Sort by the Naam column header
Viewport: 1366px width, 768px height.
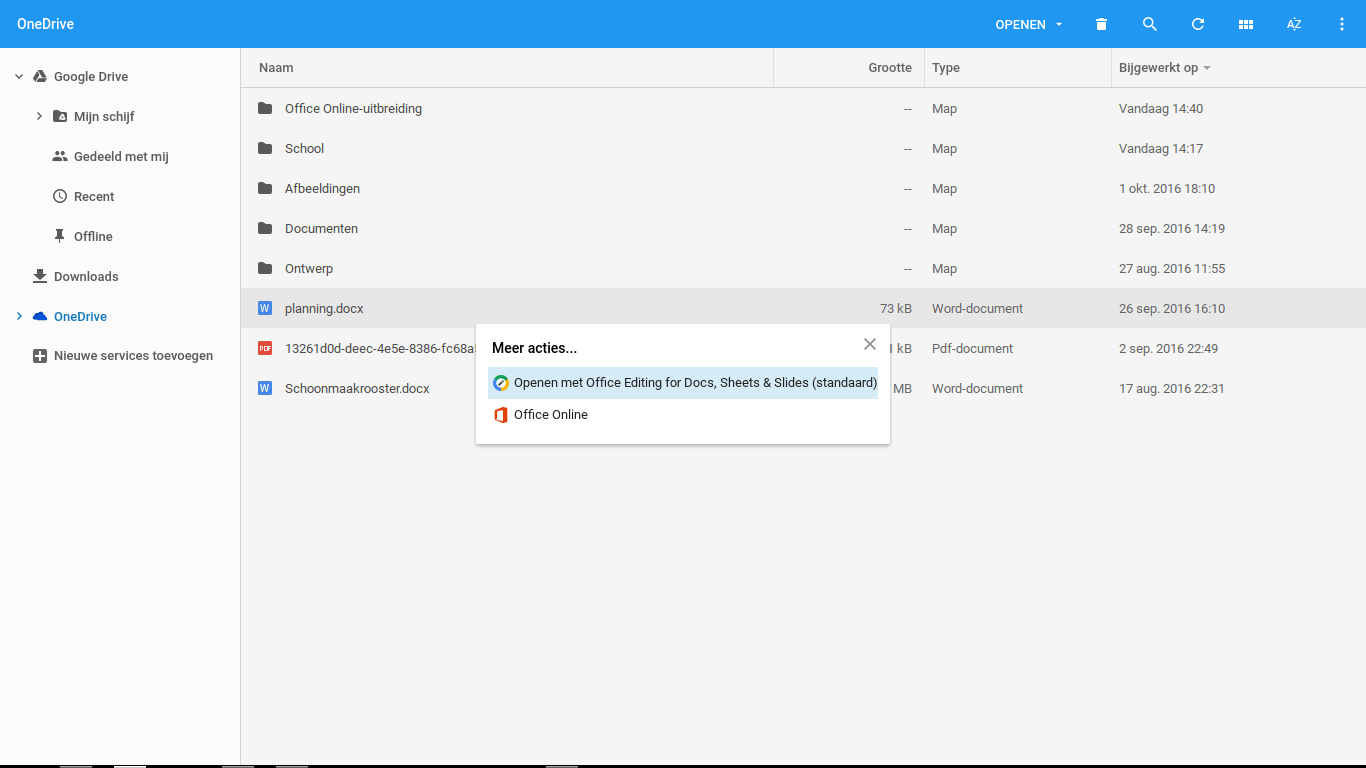click(276, 68)
